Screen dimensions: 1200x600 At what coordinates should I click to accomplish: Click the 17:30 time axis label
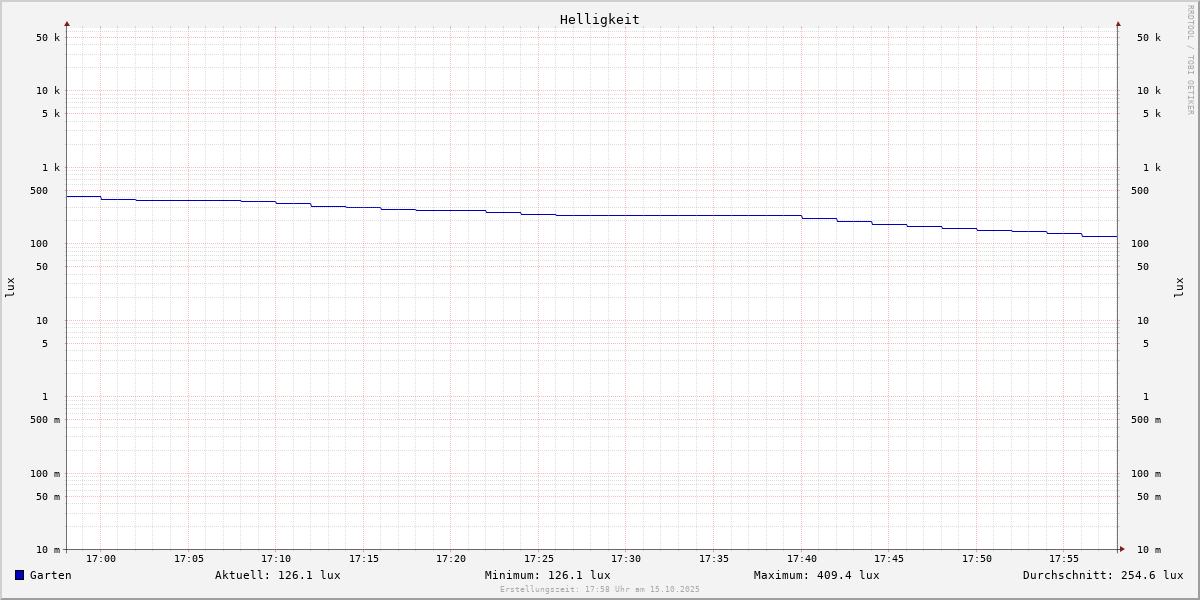[626, 559]
